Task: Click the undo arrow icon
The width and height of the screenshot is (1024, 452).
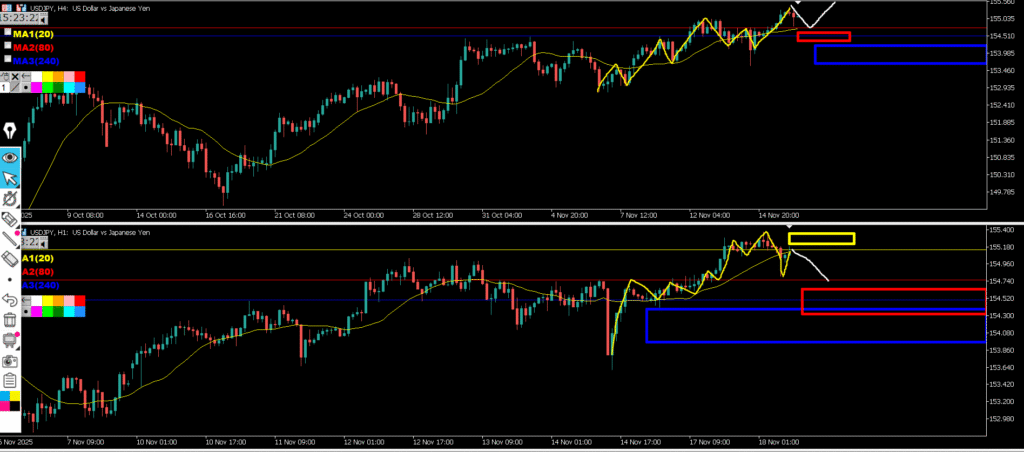Action: [x=11, y=299]
